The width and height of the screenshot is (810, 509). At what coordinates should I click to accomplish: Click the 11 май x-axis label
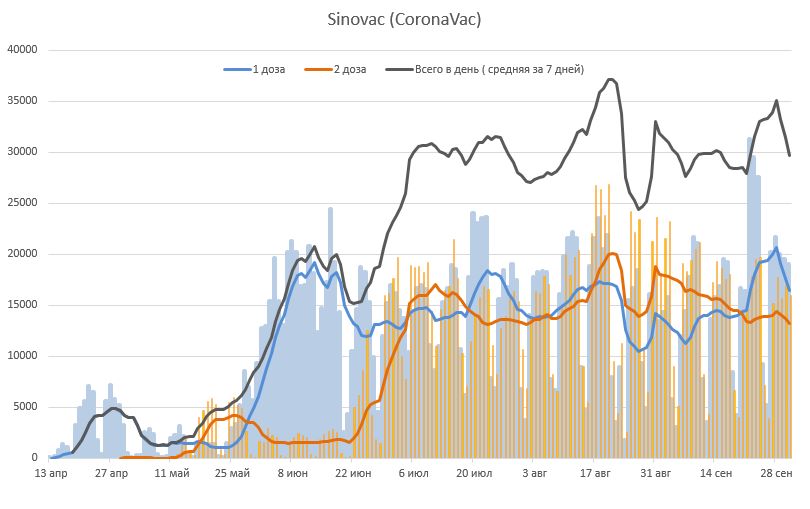pyautogui.click(x=172, y=473)
